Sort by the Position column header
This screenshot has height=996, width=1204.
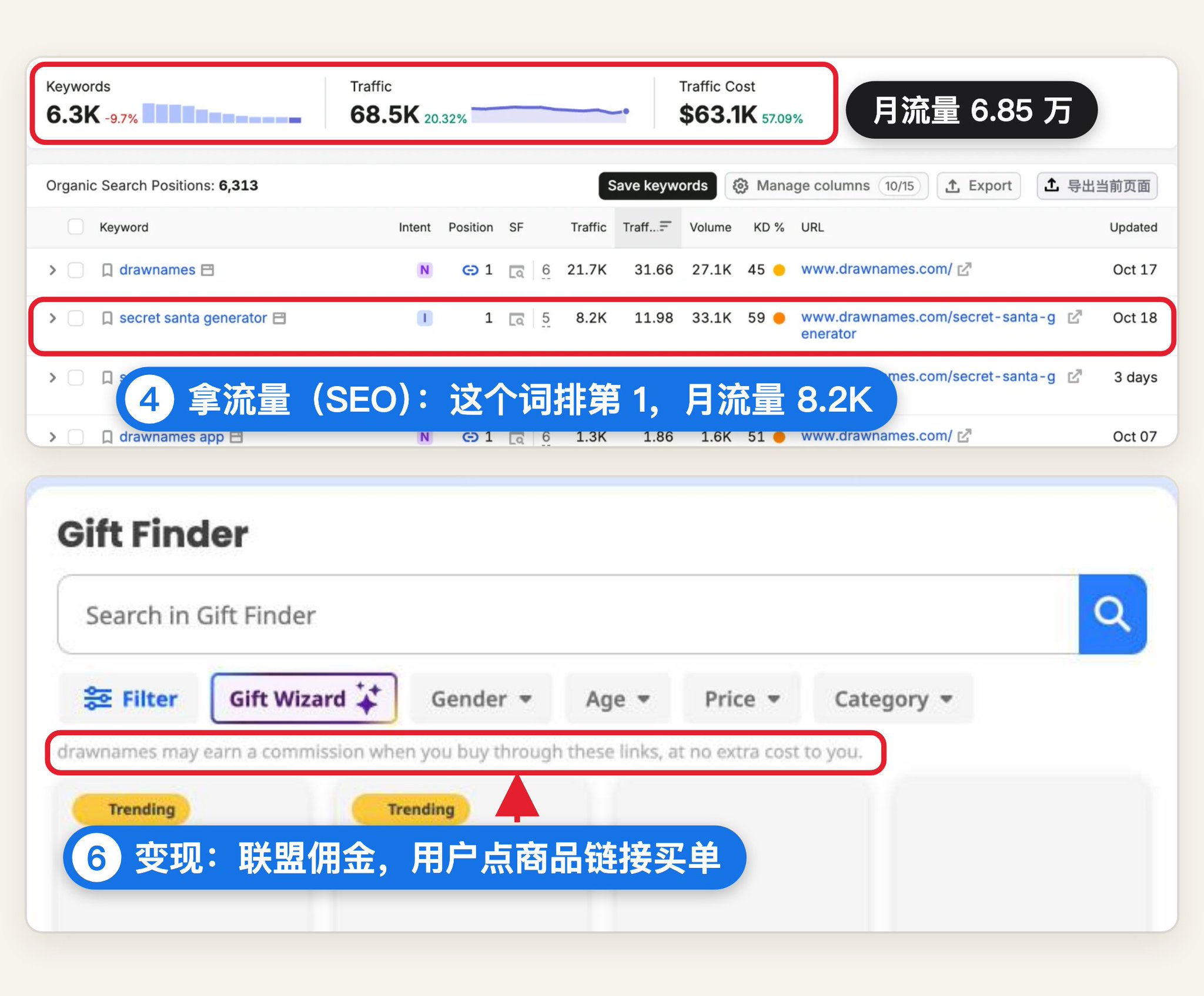[470, 227]
